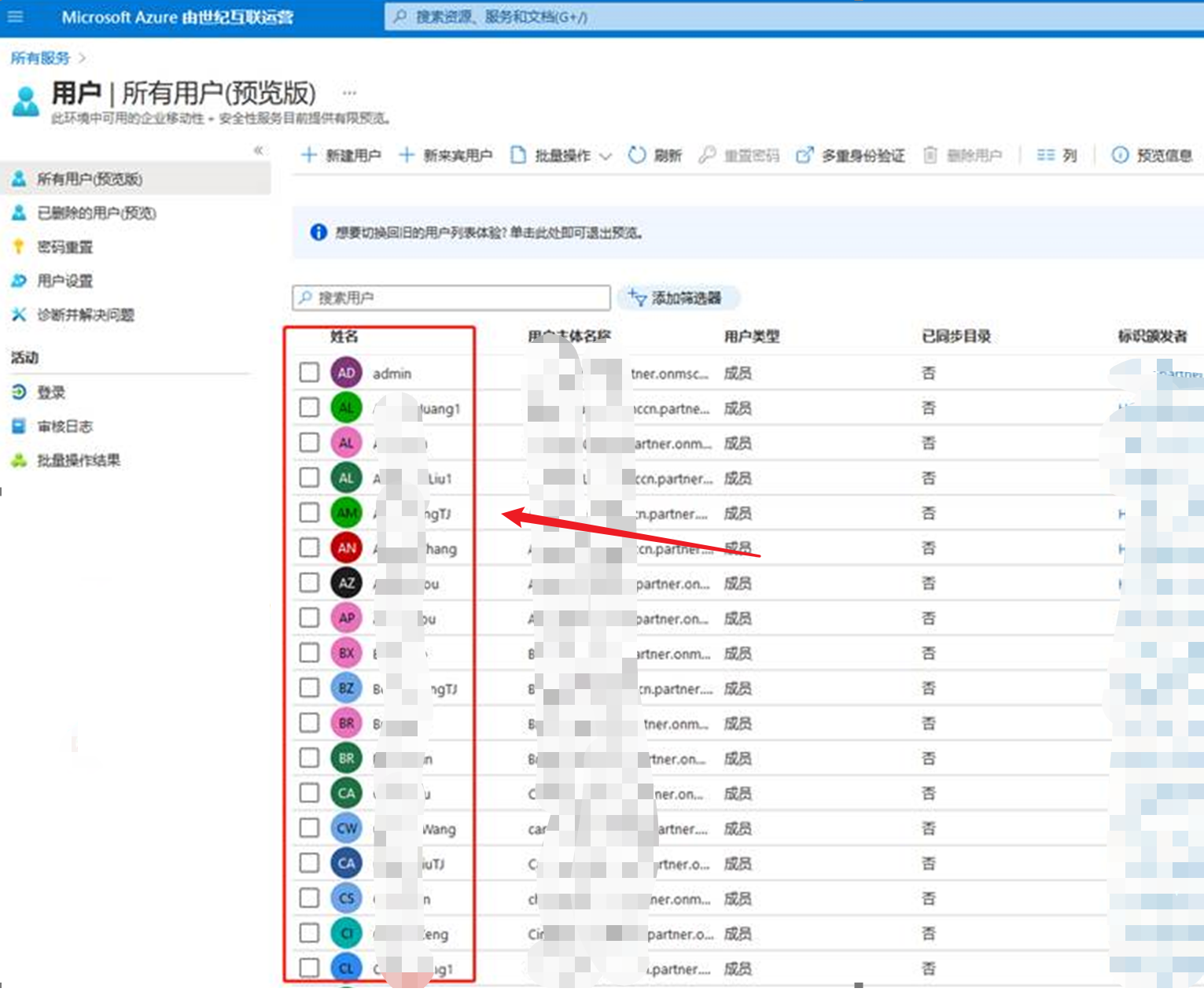Collapse the left sidebar with double chevron
Image resolution: width=1204 pixels, height=1003 pixels.
click(258, 150)
